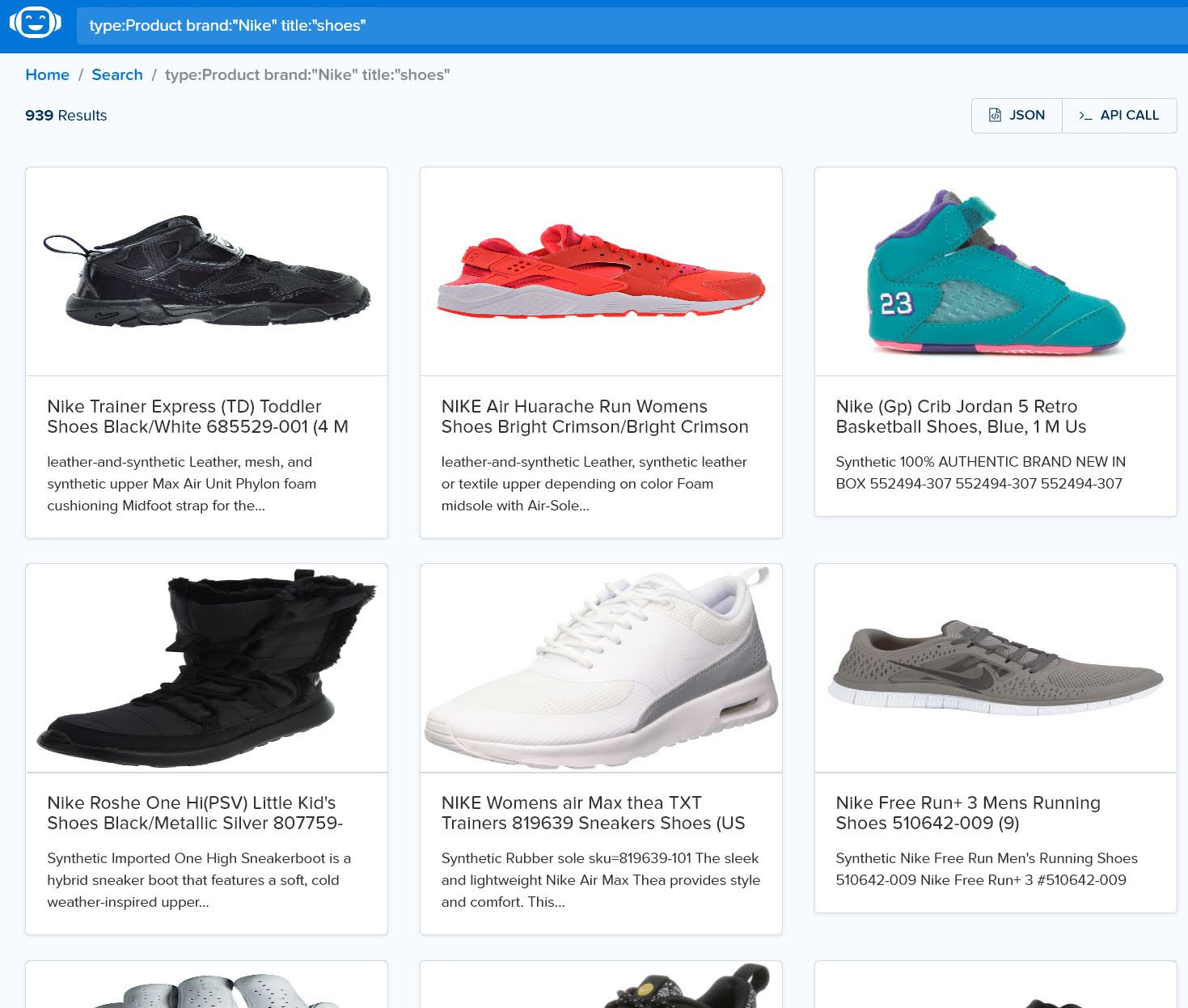Viewport: 1188px width, 1008px height.
Task: Select the Nike Roshe One Hi(PSV) title
Action: tap(195, 813)
